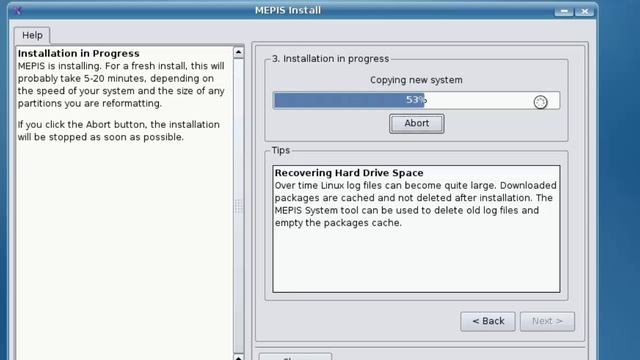Click the 53% installation progress bar
The image size is (640, 360).
point(416,100)
